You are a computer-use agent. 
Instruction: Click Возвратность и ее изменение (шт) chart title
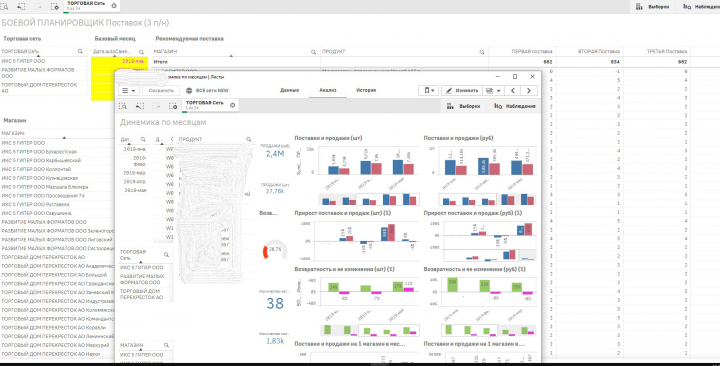pos(344,269)
